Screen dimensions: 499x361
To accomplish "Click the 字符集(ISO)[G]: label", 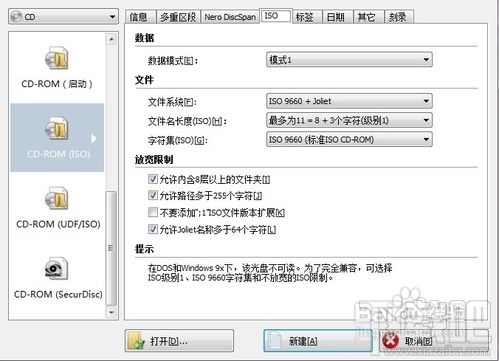I will [x=178, y=140].
